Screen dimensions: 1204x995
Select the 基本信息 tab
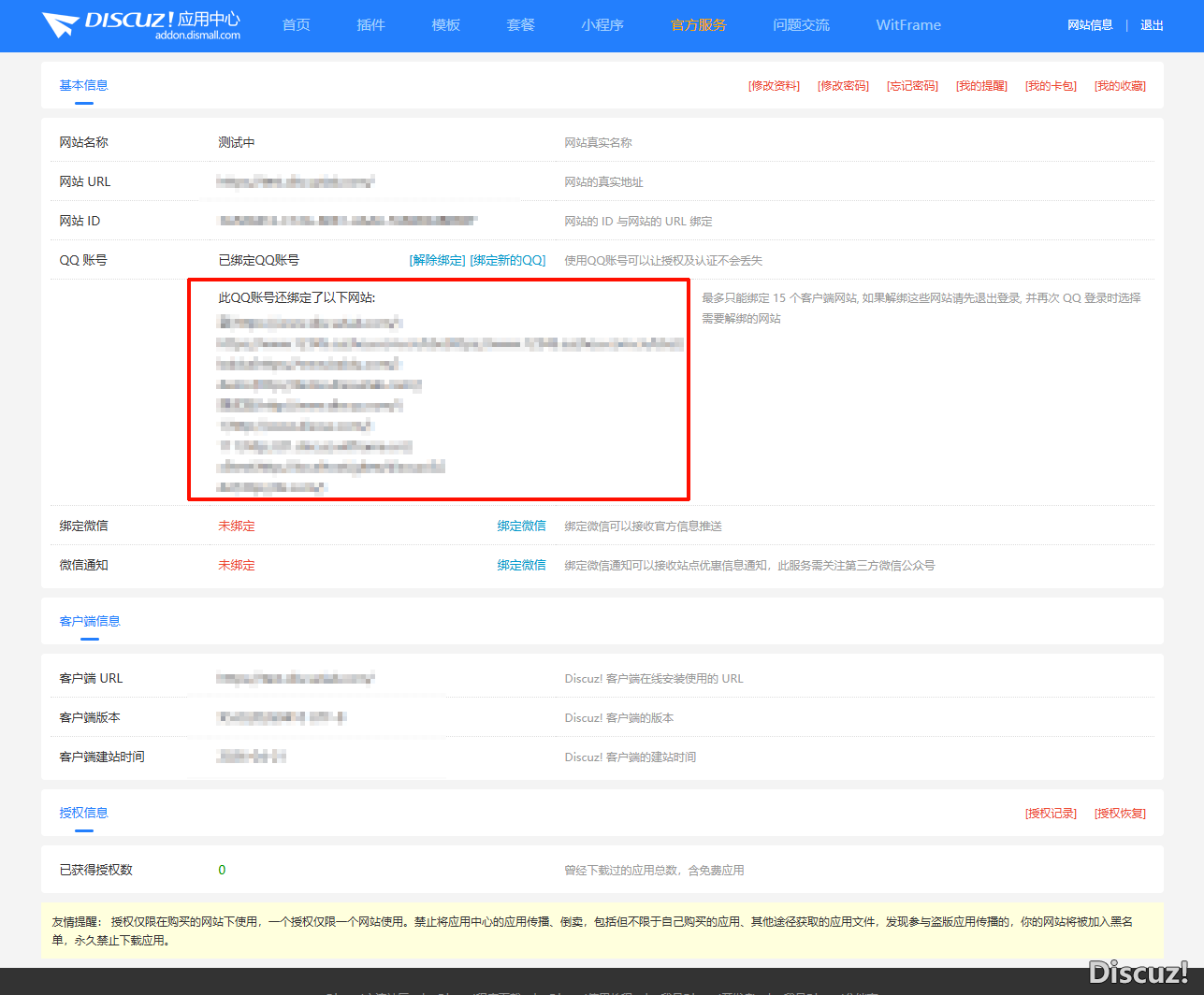pos(84,85)
